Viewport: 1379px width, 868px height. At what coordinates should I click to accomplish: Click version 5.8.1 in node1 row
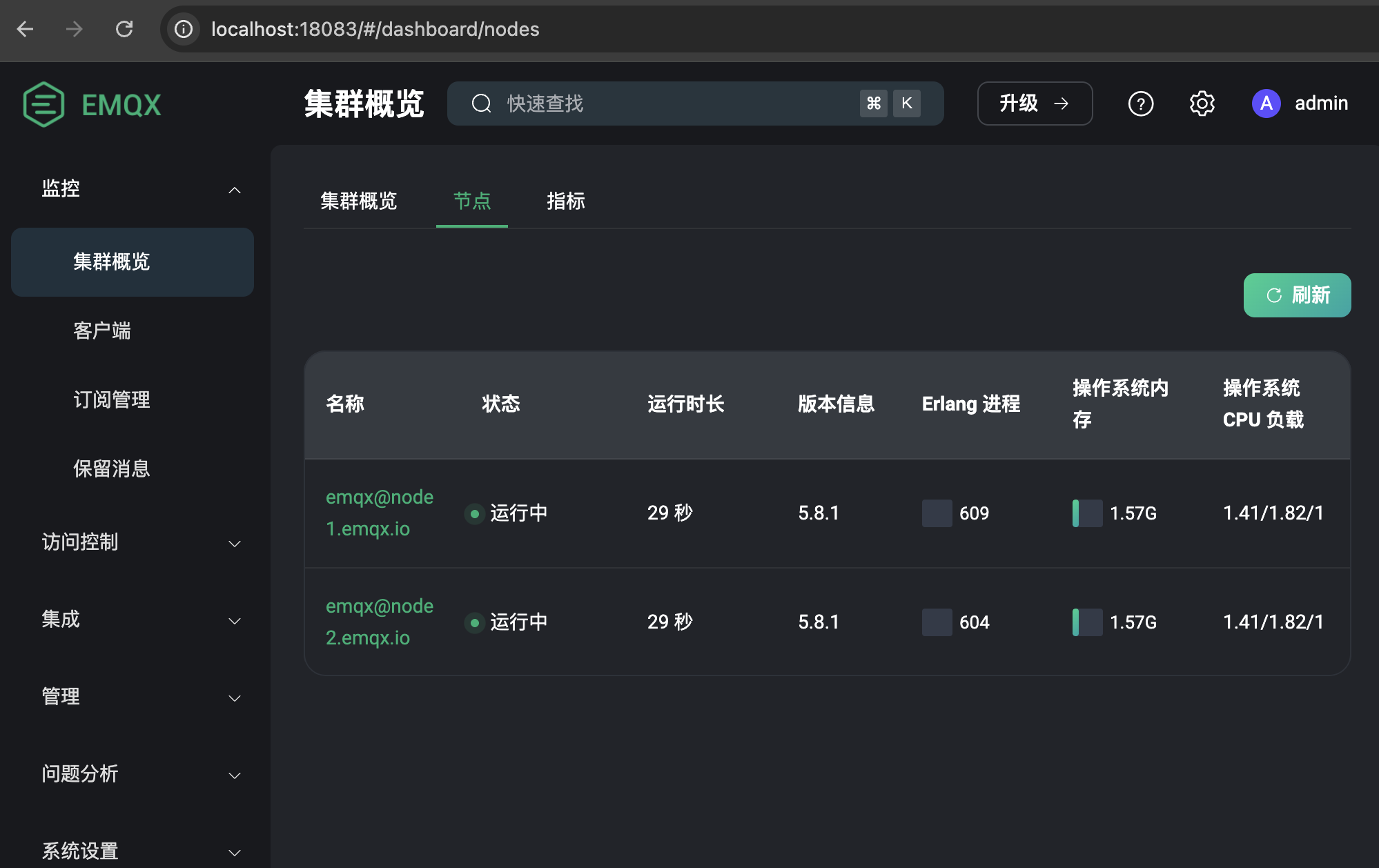(819, 513)
